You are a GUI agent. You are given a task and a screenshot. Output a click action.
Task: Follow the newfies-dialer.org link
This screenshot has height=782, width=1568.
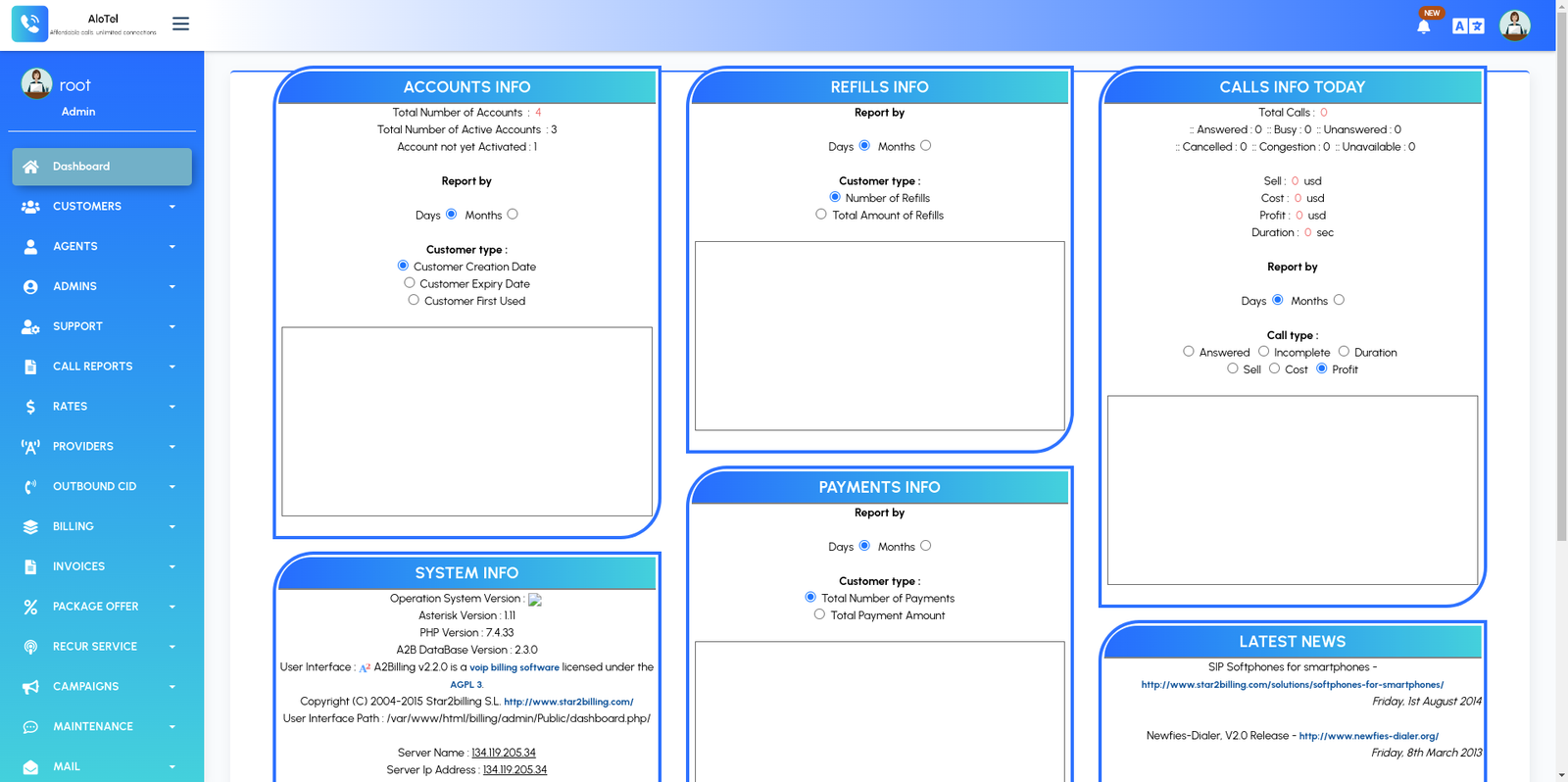[1368, 736]
